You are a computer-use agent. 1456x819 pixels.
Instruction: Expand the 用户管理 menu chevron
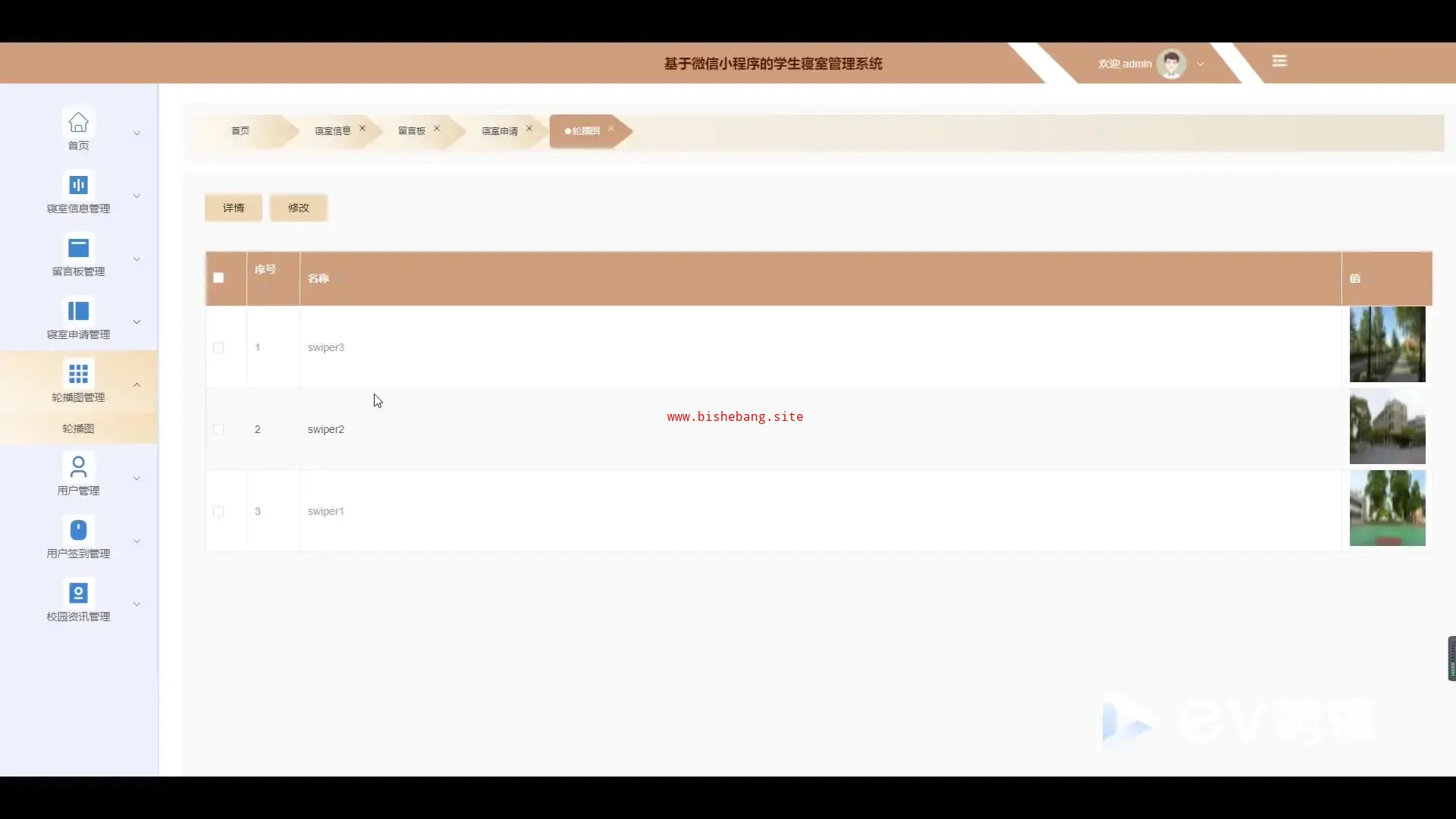click(x=137, y=479)
